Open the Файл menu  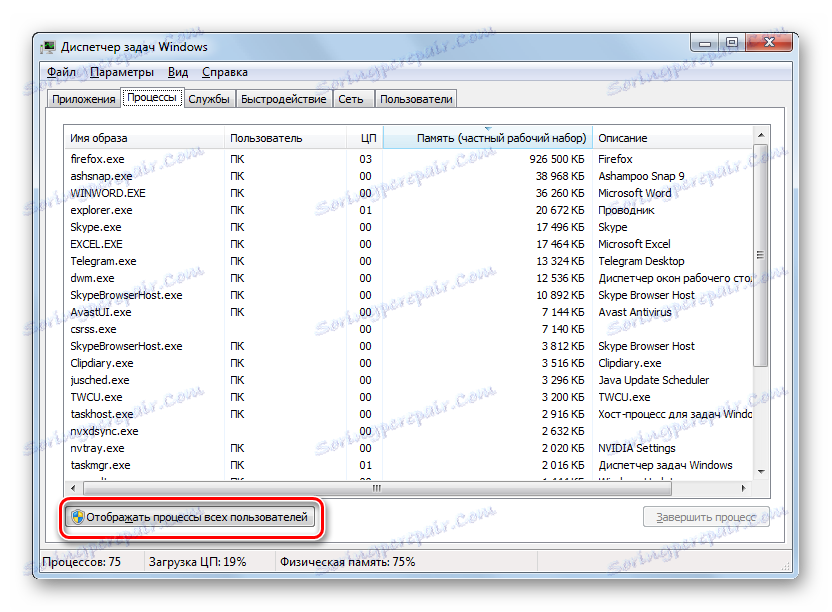[62, 72]
